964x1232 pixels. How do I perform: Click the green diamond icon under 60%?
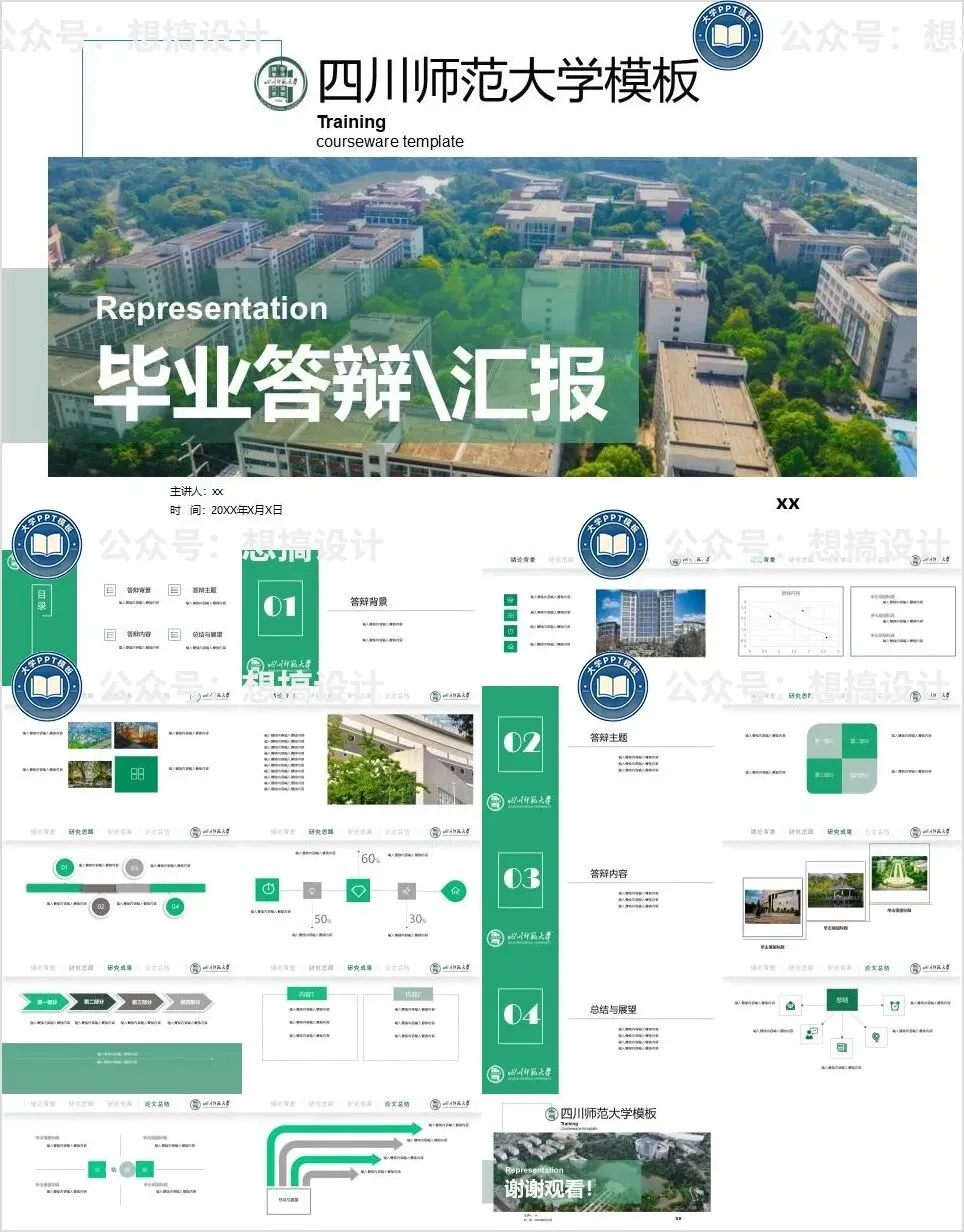[x=358, y=890]
